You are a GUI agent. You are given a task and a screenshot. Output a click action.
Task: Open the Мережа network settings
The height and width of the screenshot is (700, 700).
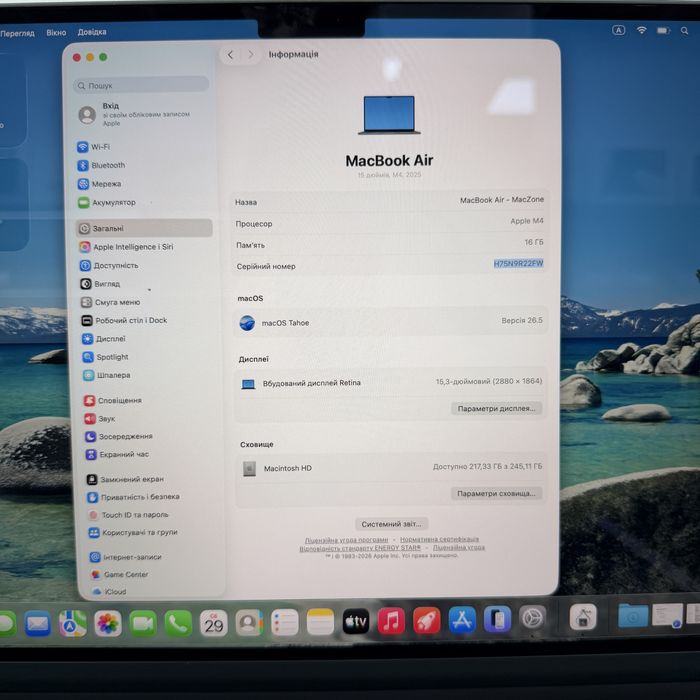coord(99,184)
